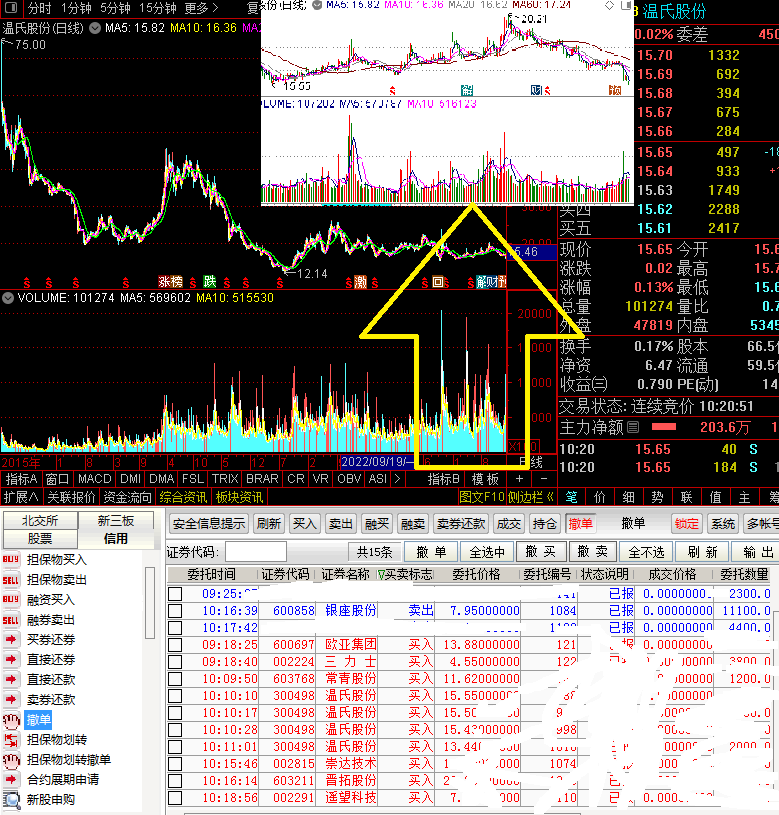Open the 指标A indicator menu

21,479
